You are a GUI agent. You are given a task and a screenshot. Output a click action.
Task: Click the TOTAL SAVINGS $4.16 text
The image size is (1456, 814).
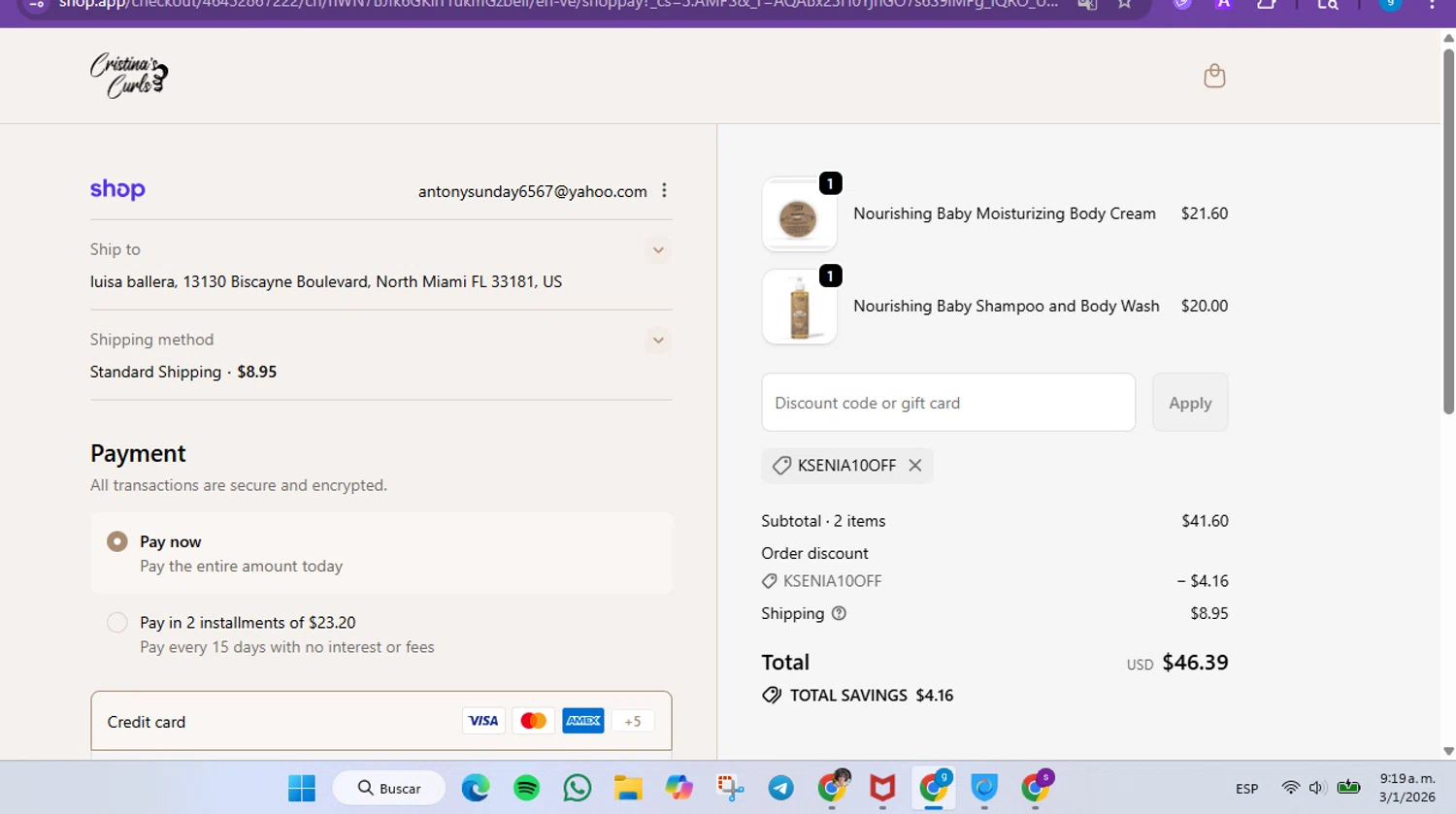872,696
